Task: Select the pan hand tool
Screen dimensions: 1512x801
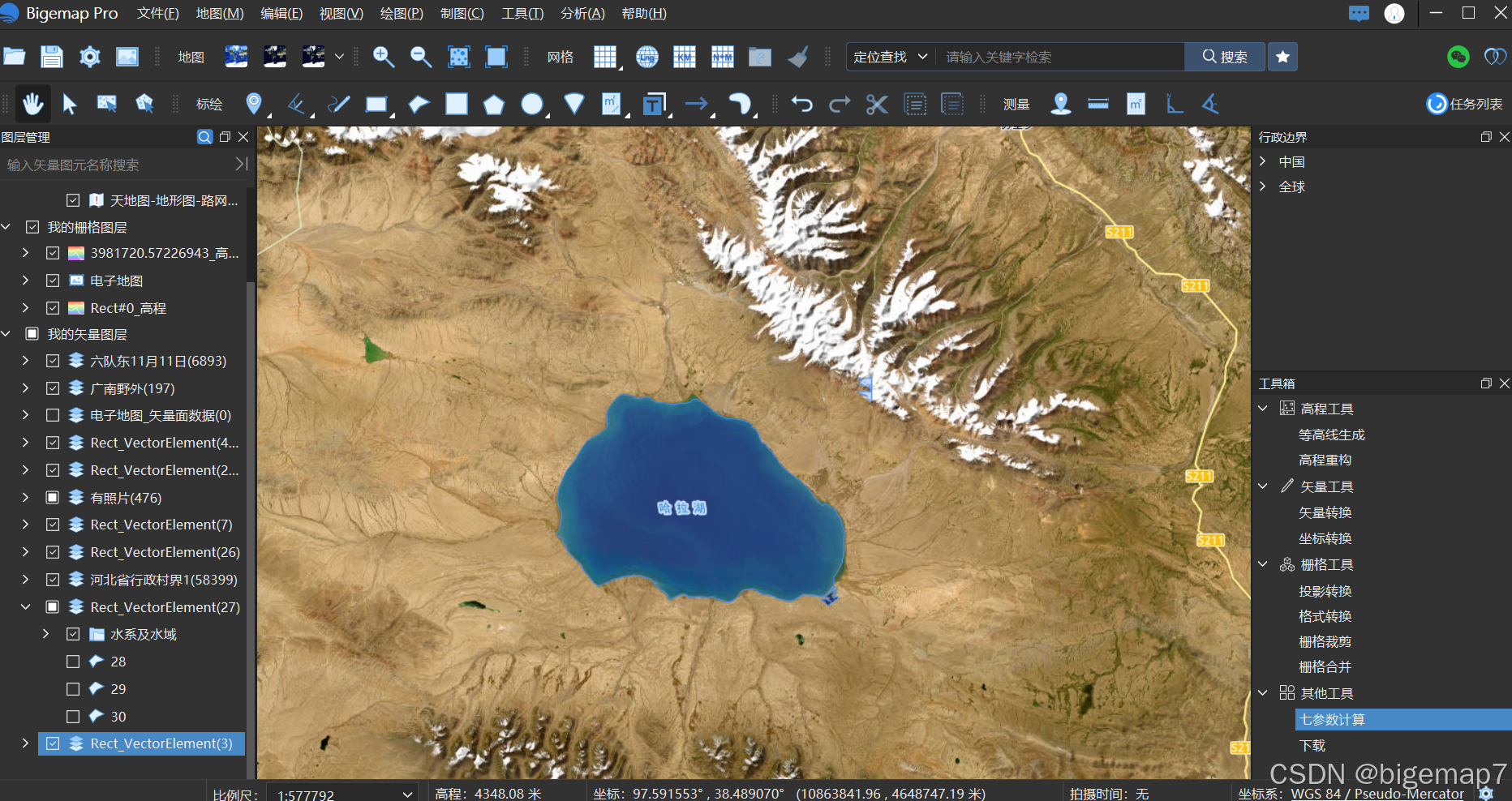Action: 32,104
